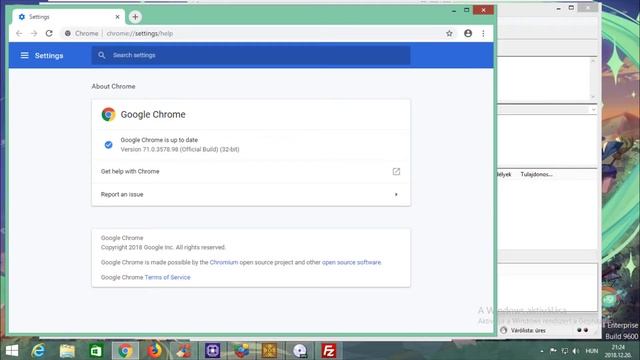Viewport: 640px width, 360px height.
Task: Close the Chrome window
Action: (x=483, y=10)
